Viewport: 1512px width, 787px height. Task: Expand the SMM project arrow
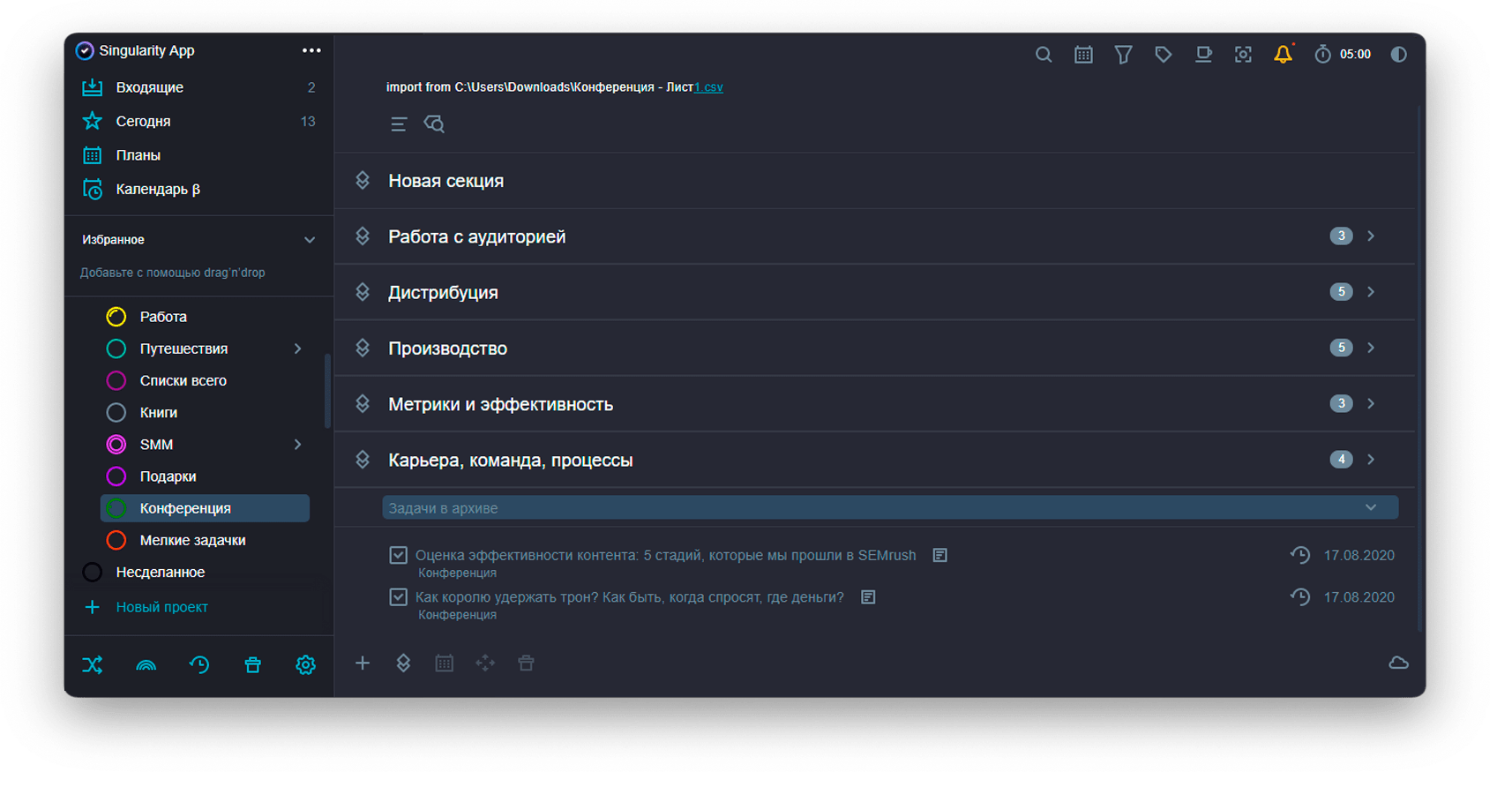click(x=298, y=445)
